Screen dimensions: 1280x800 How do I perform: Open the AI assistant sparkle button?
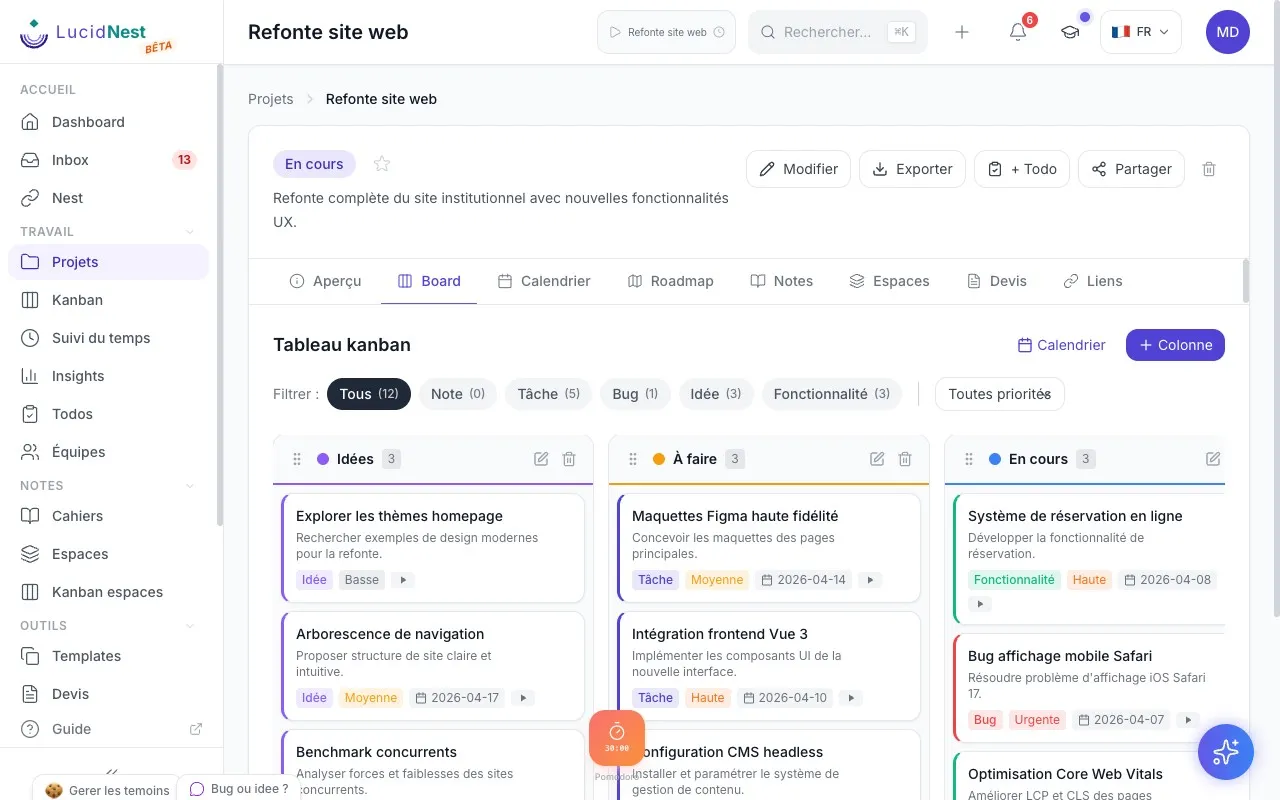pyautogui.click(x=1226, y=752)
